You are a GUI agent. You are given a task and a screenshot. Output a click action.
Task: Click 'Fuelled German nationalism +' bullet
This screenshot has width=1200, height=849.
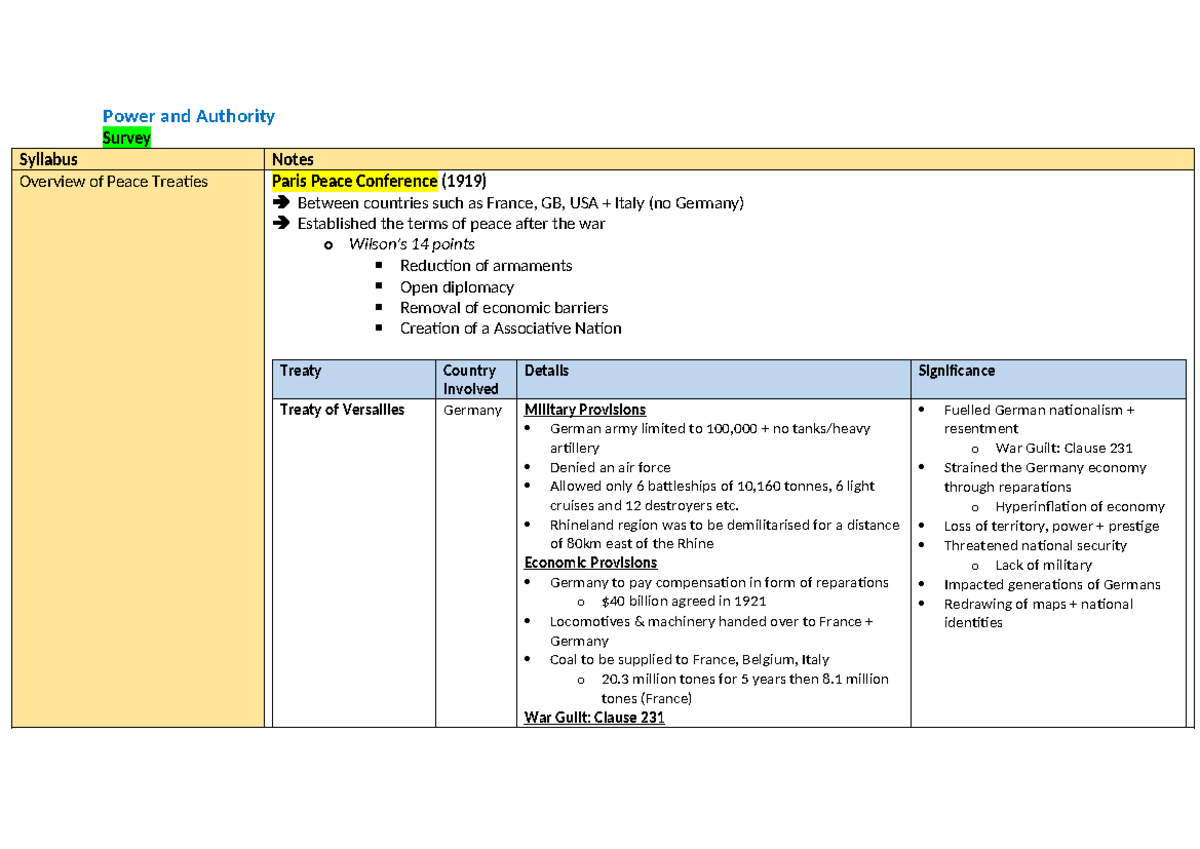click(1039, 419)
